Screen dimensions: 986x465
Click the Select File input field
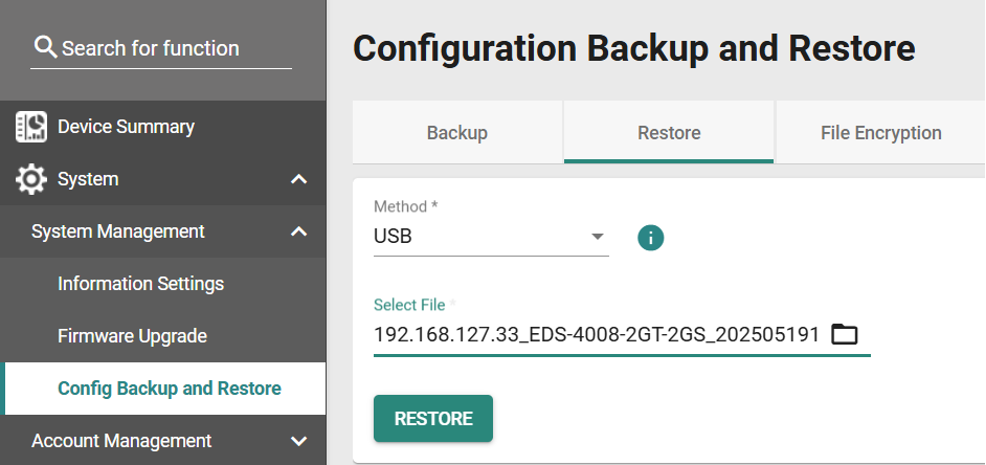coord(622,334)
